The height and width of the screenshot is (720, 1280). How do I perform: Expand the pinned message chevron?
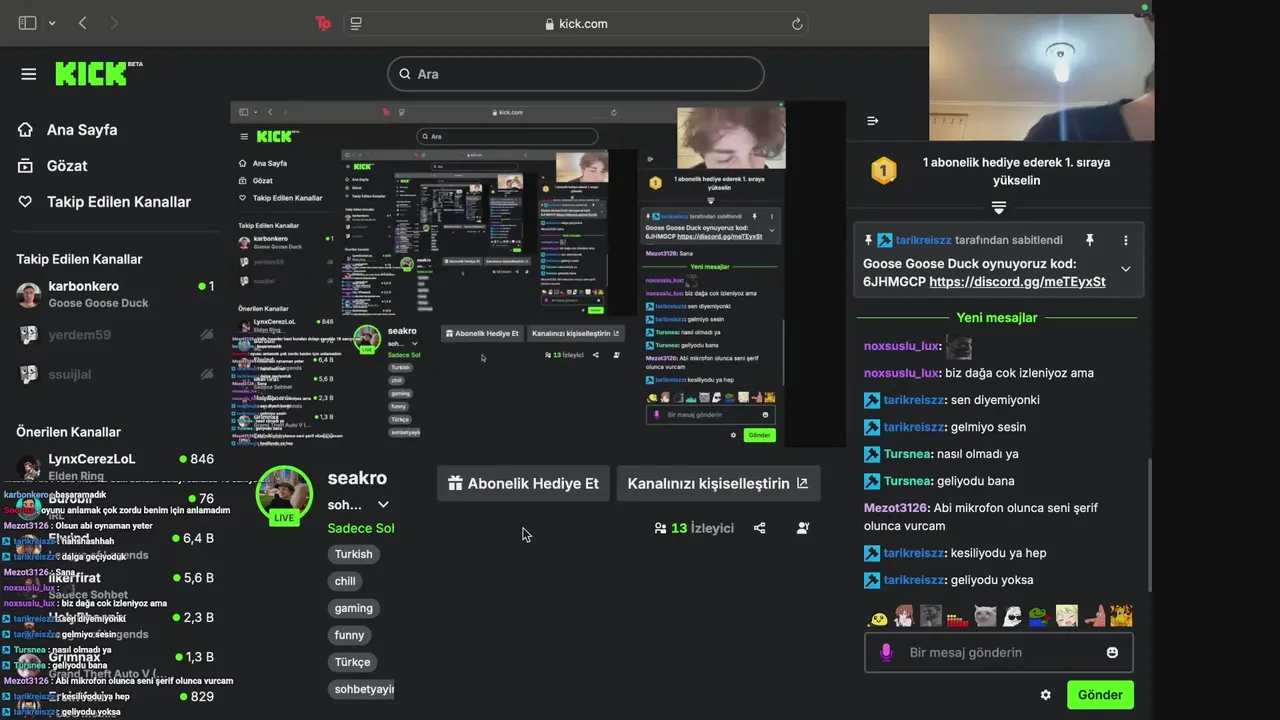point(1126,269)
